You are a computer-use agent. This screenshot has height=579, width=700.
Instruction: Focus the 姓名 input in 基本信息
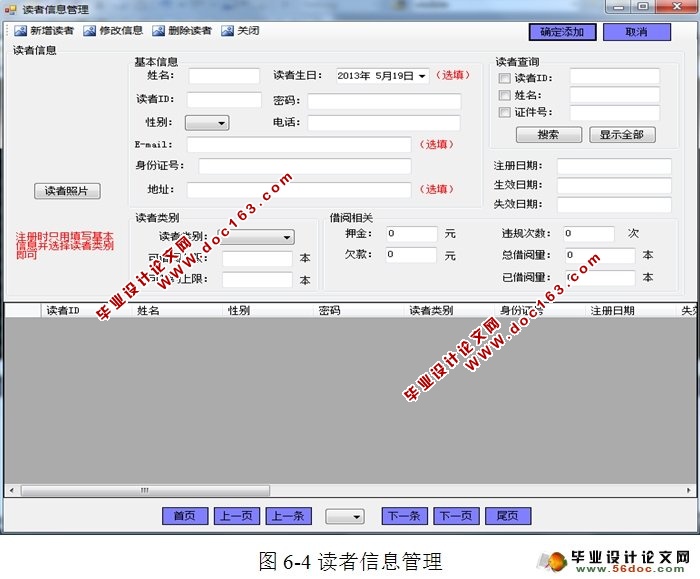(x=224, y=76)
